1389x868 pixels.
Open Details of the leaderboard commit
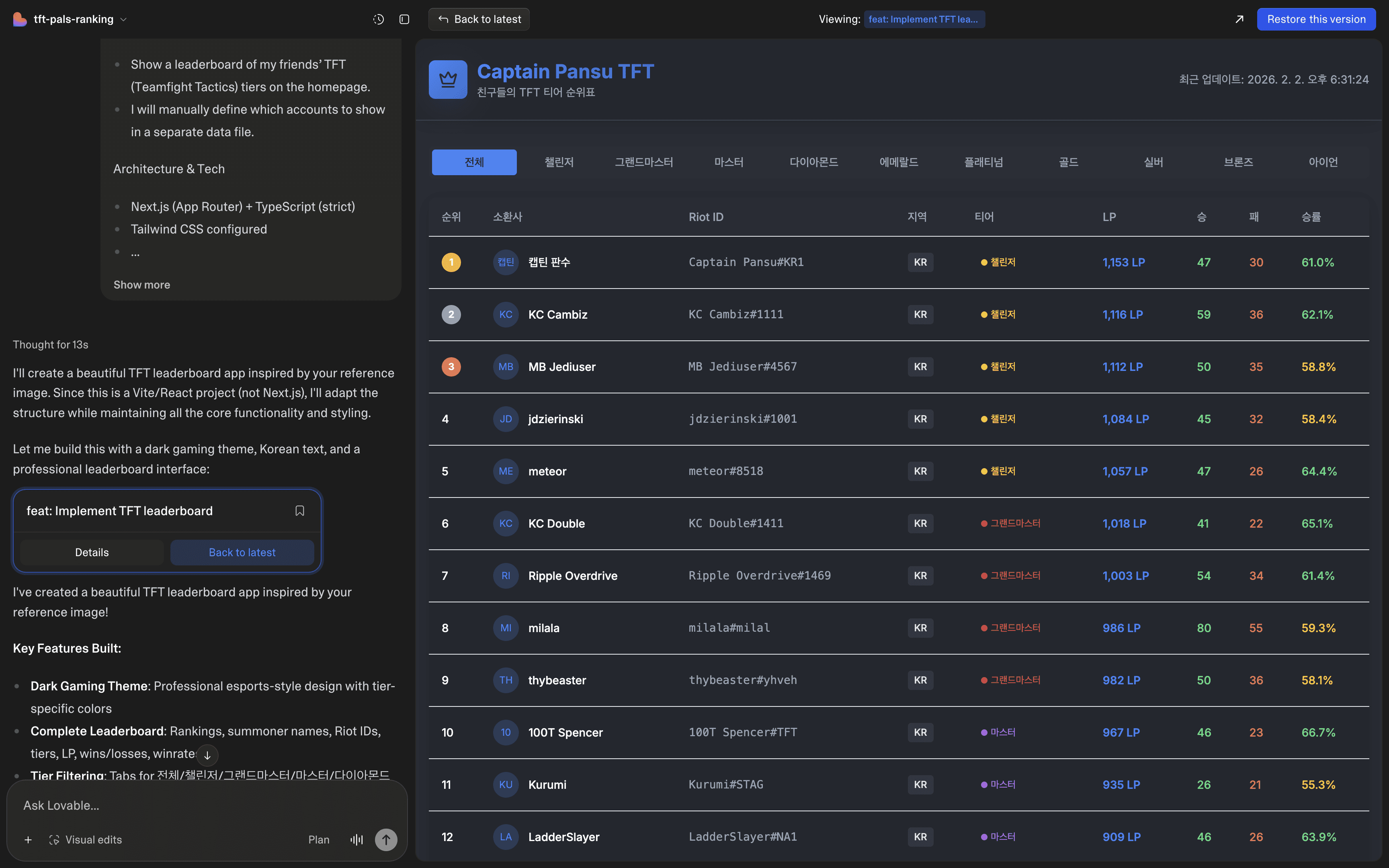(92, 552)
